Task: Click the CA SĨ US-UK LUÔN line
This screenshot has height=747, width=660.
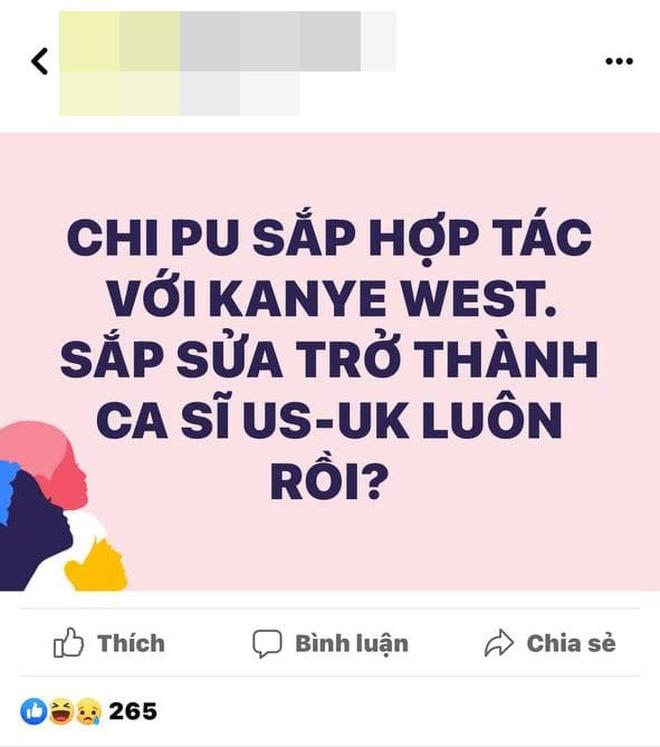Action: click(x=330, y=420)
